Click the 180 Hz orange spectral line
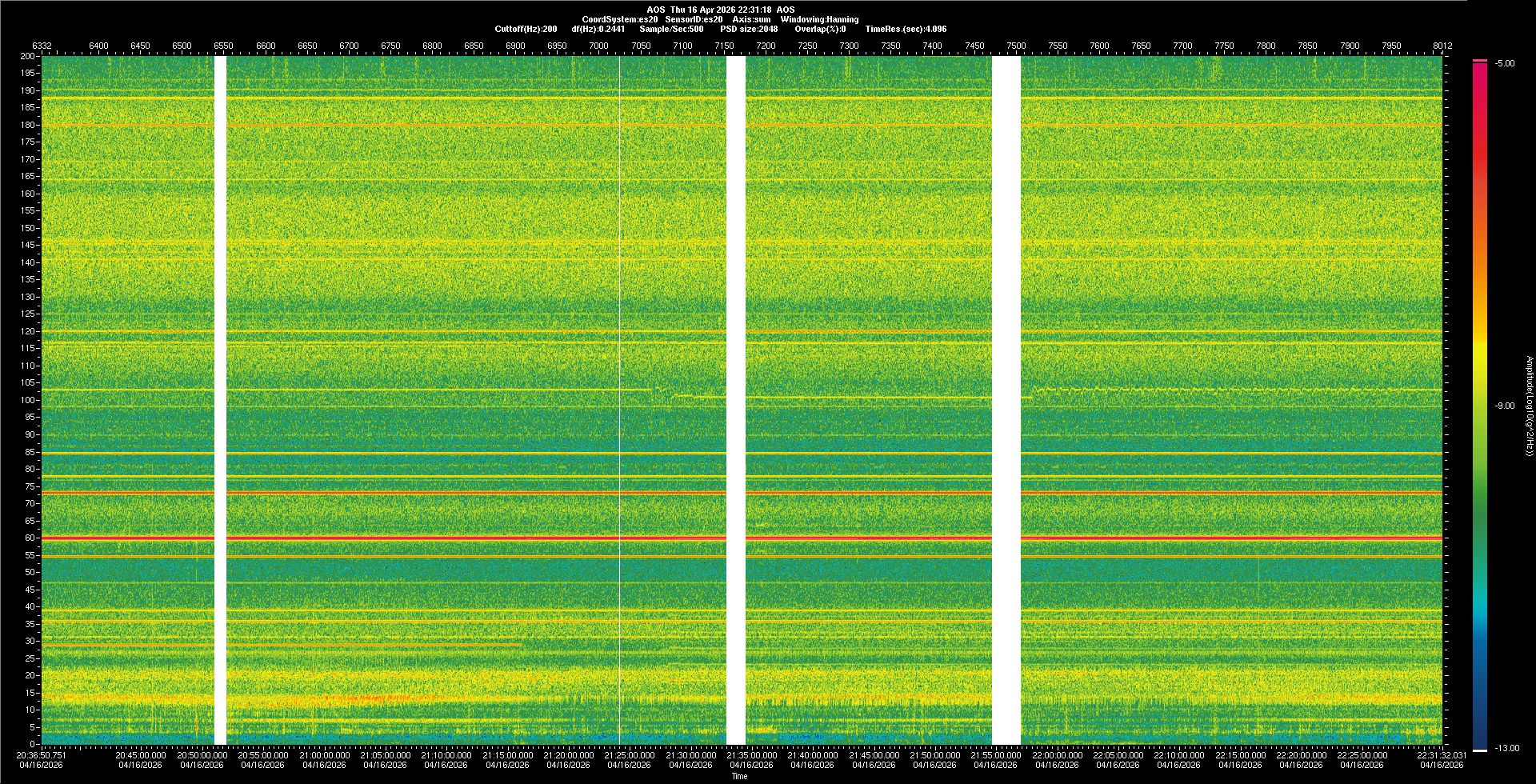 [x=480, y=126]
